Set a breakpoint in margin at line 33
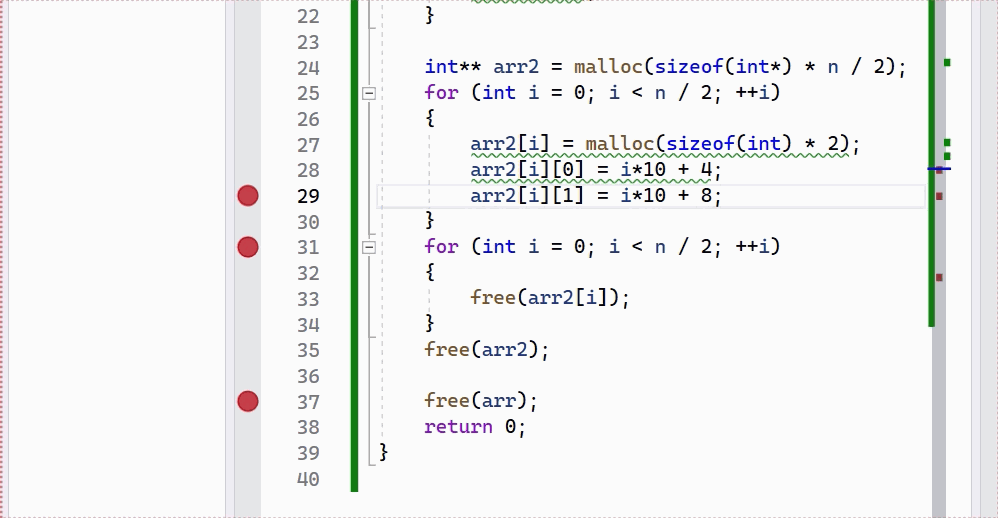Viewport: 998px width, 518px height. coord(248,298)
